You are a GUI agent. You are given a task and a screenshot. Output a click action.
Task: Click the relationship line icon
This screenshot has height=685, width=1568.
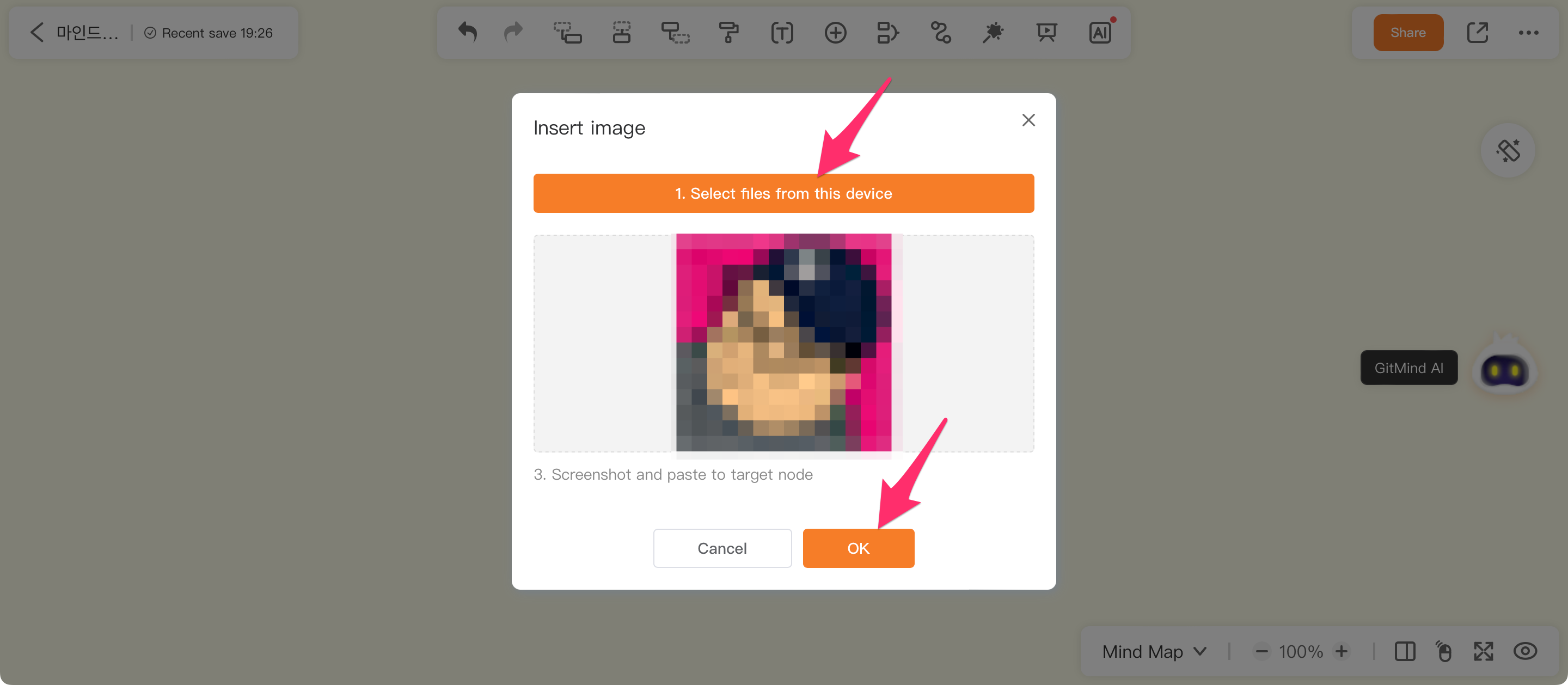coord(940,32)
